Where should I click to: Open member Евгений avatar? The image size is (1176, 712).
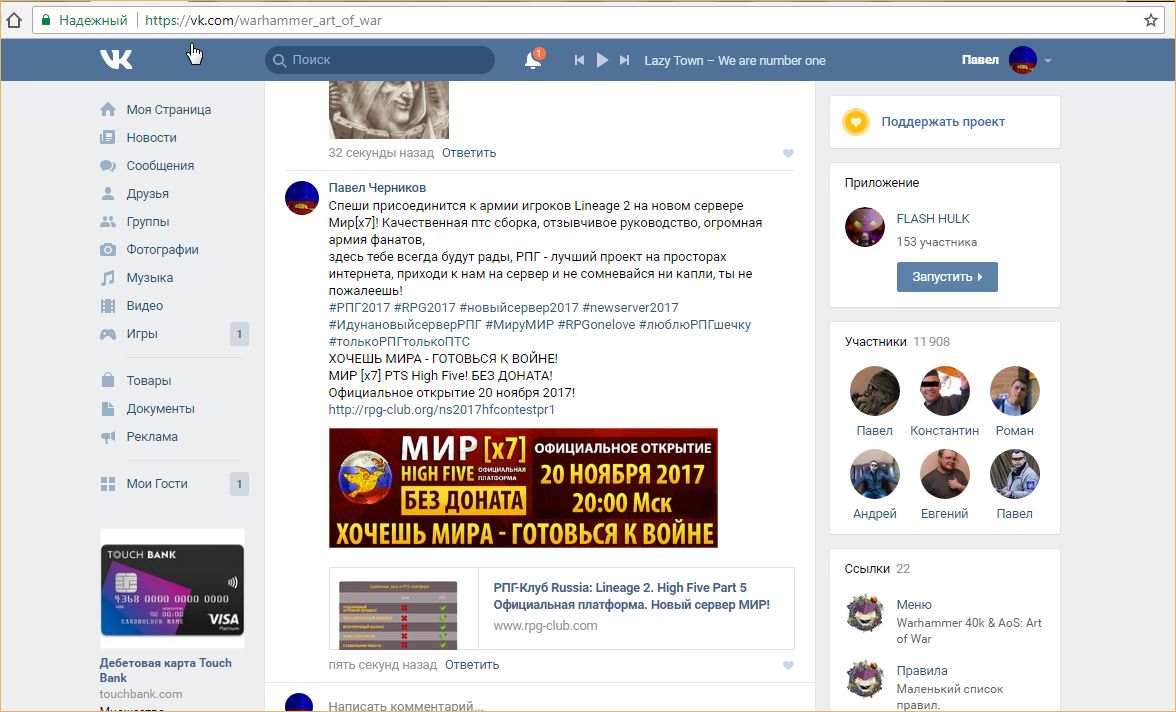(x=944, y=474)
